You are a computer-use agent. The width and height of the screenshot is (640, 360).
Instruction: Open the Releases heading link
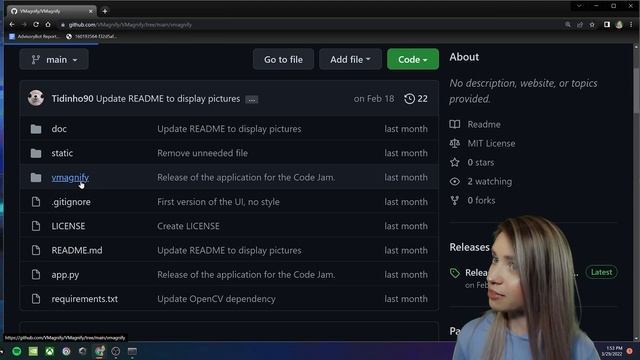pos(469,247)
